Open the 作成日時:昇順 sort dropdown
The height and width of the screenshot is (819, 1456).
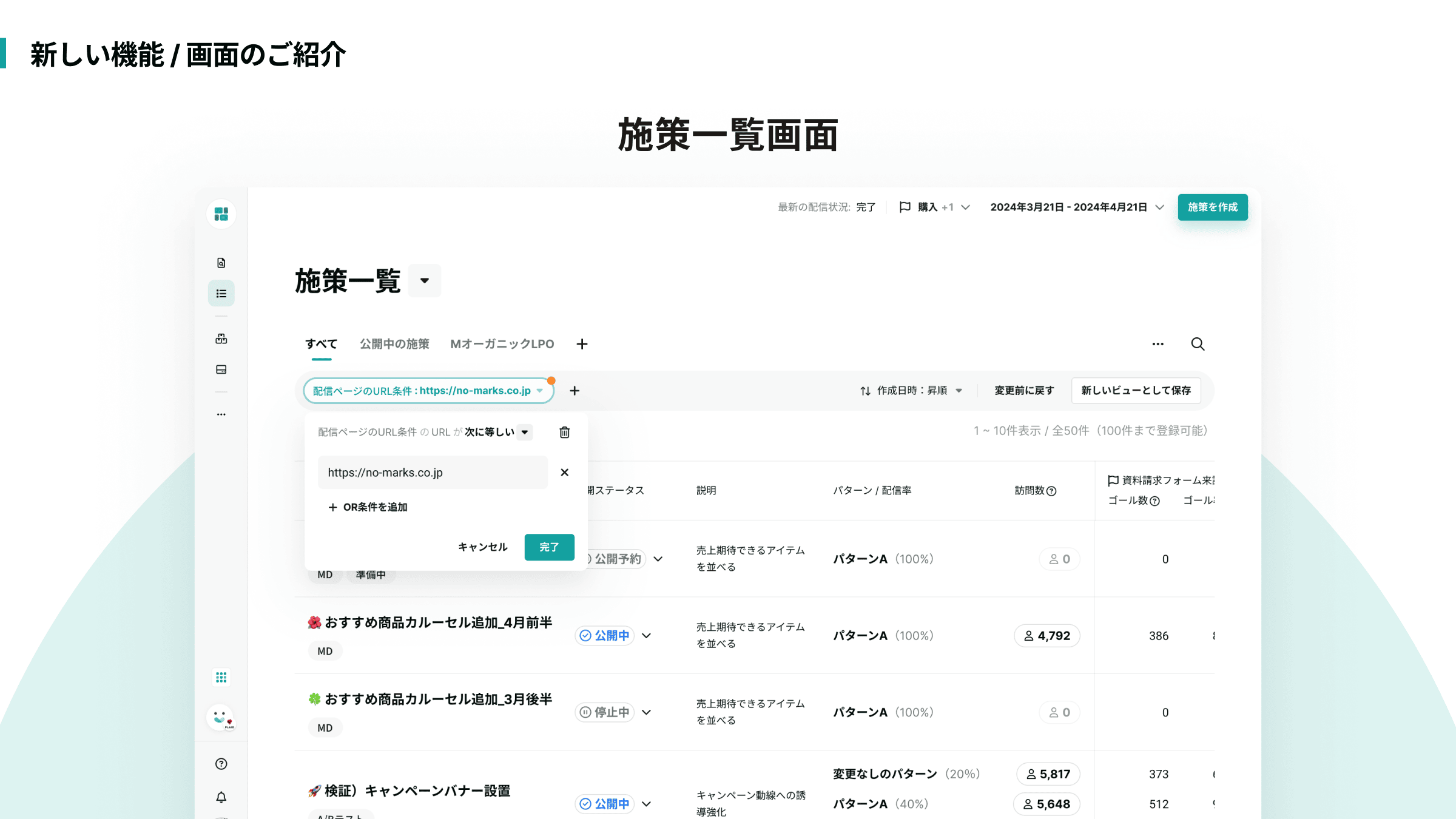911,390
